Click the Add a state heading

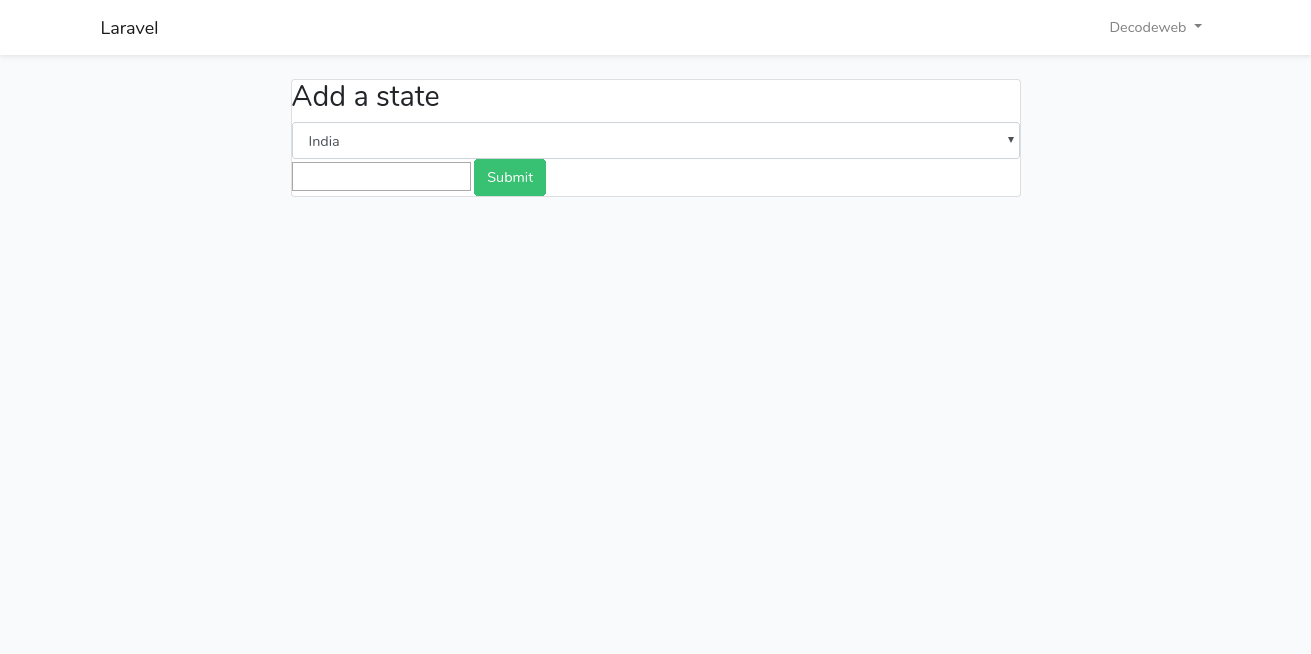[365, 96]
